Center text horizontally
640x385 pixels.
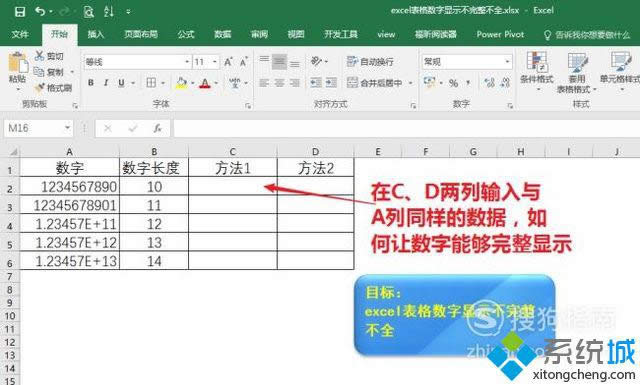[x=279, y=83]
